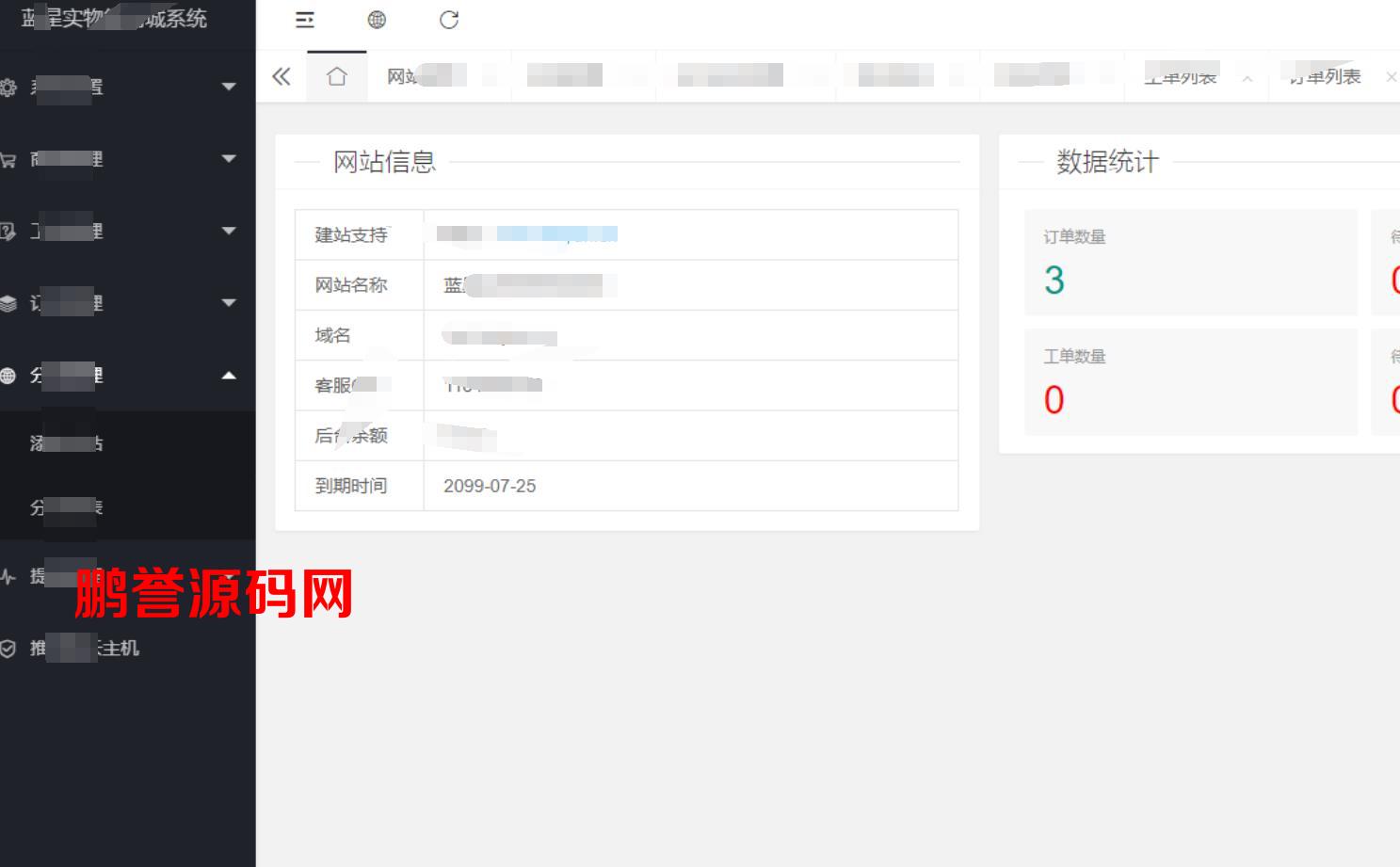Click the double left arrow to shift tabs left
The image size is (1400, 867).
[282, 76]
